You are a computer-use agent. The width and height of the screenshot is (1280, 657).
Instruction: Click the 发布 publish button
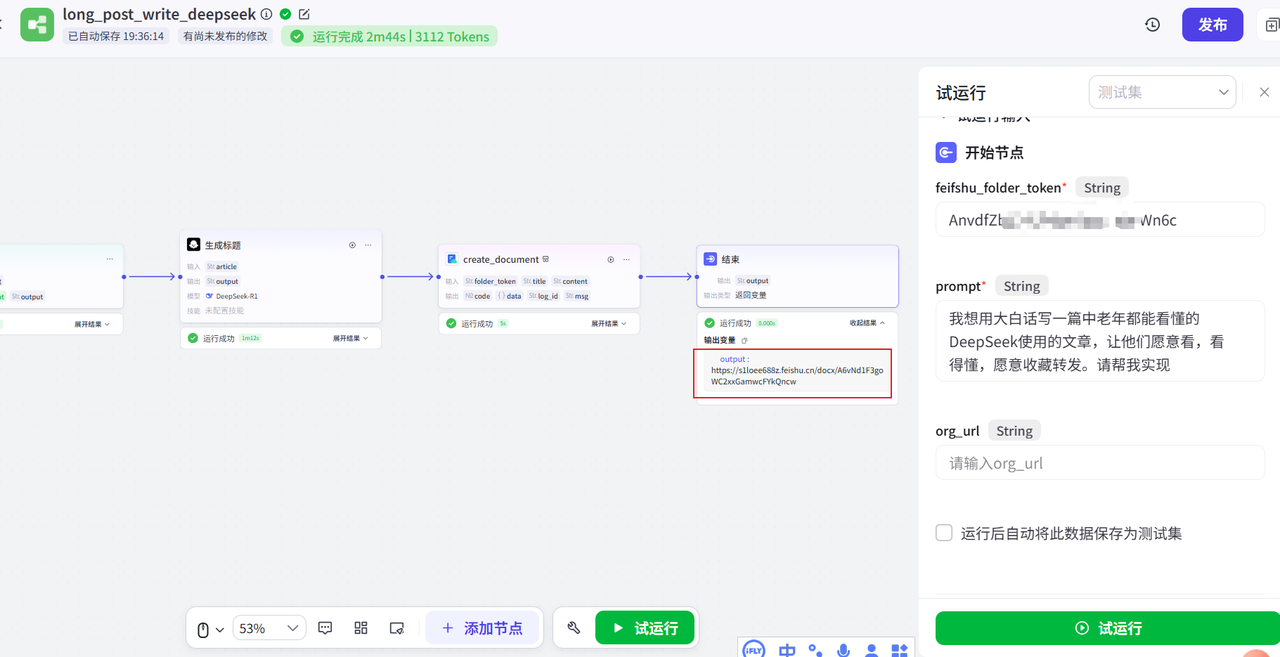pyautogui.click(x=1212, y=25)
